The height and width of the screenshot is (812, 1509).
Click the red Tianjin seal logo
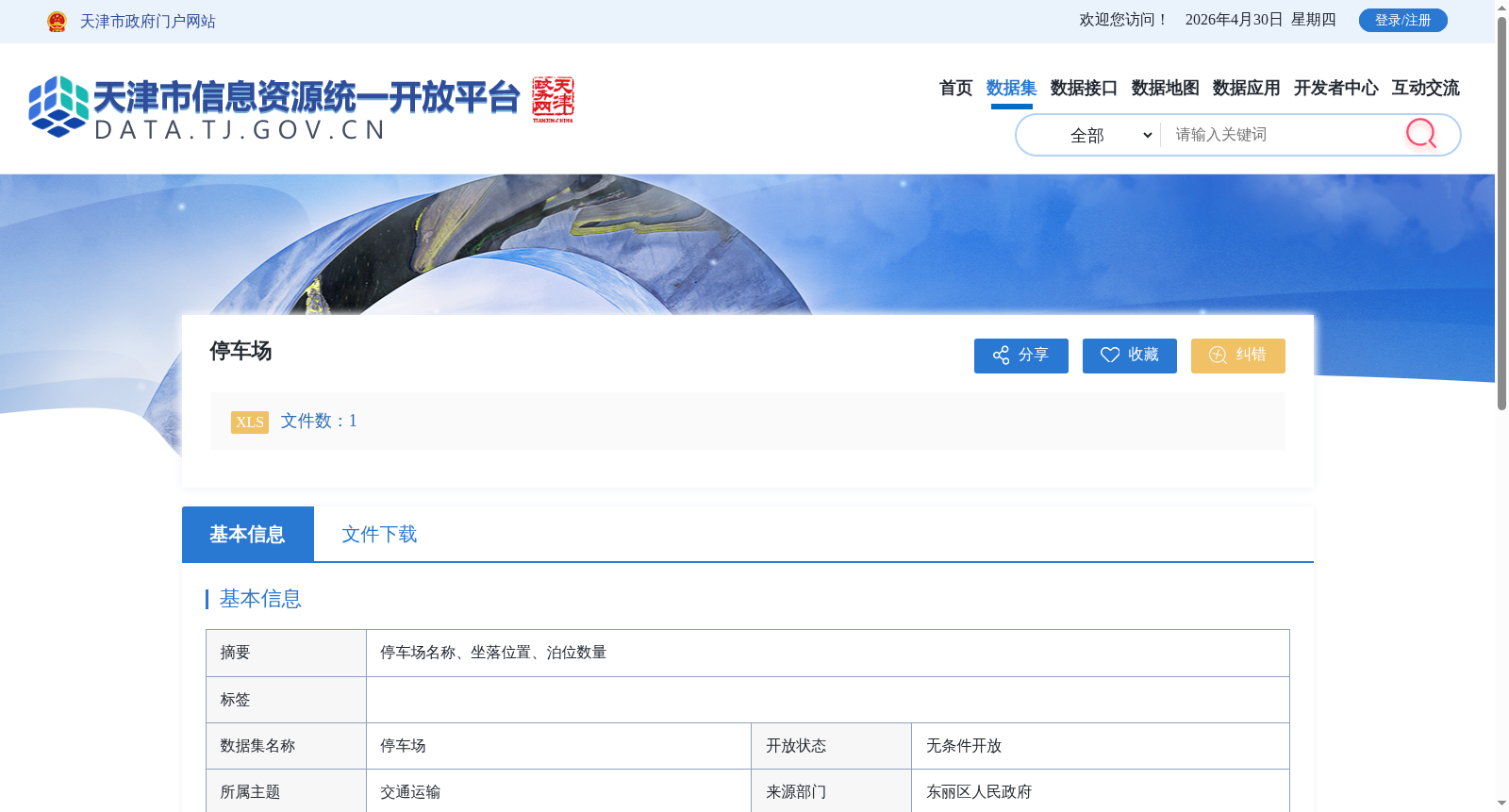point(553,100)
